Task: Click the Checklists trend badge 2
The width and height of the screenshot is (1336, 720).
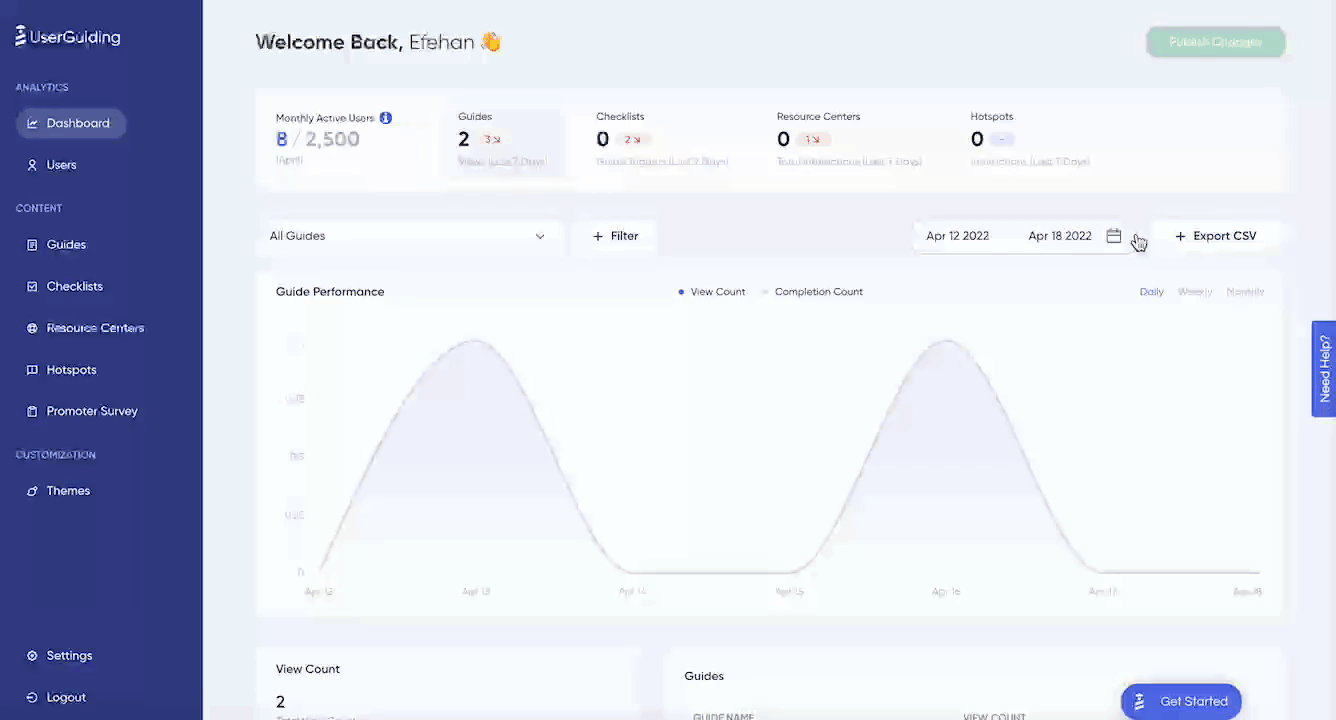Action: coord(631,140)
